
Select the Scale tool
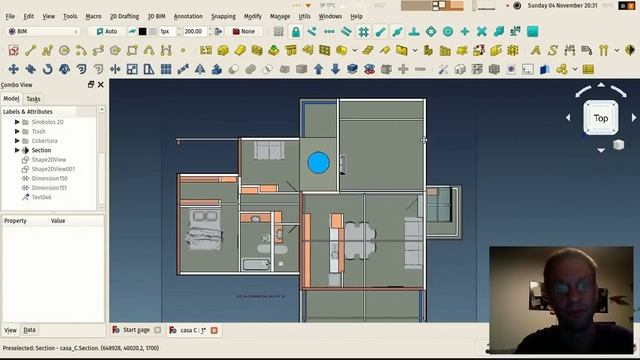(x=132, y=69)
